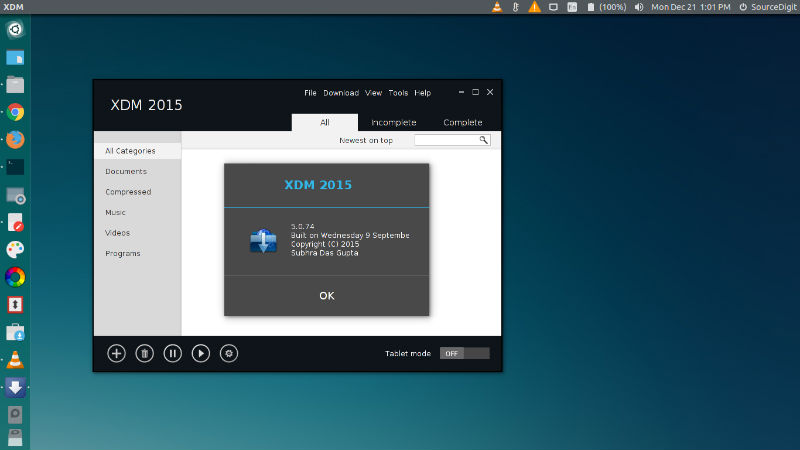This screenshot has height=450, width=800.
Task: Open the Files manager folder icon in dock
Action: point(15,85)
